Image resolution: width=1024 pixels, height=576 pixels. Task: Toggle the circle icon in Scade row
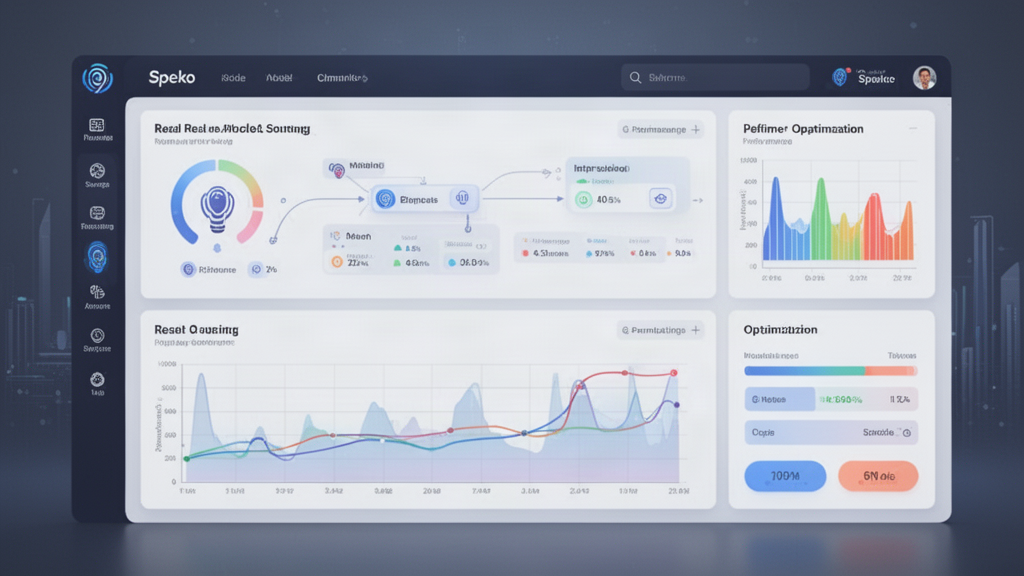coord(906,432)
